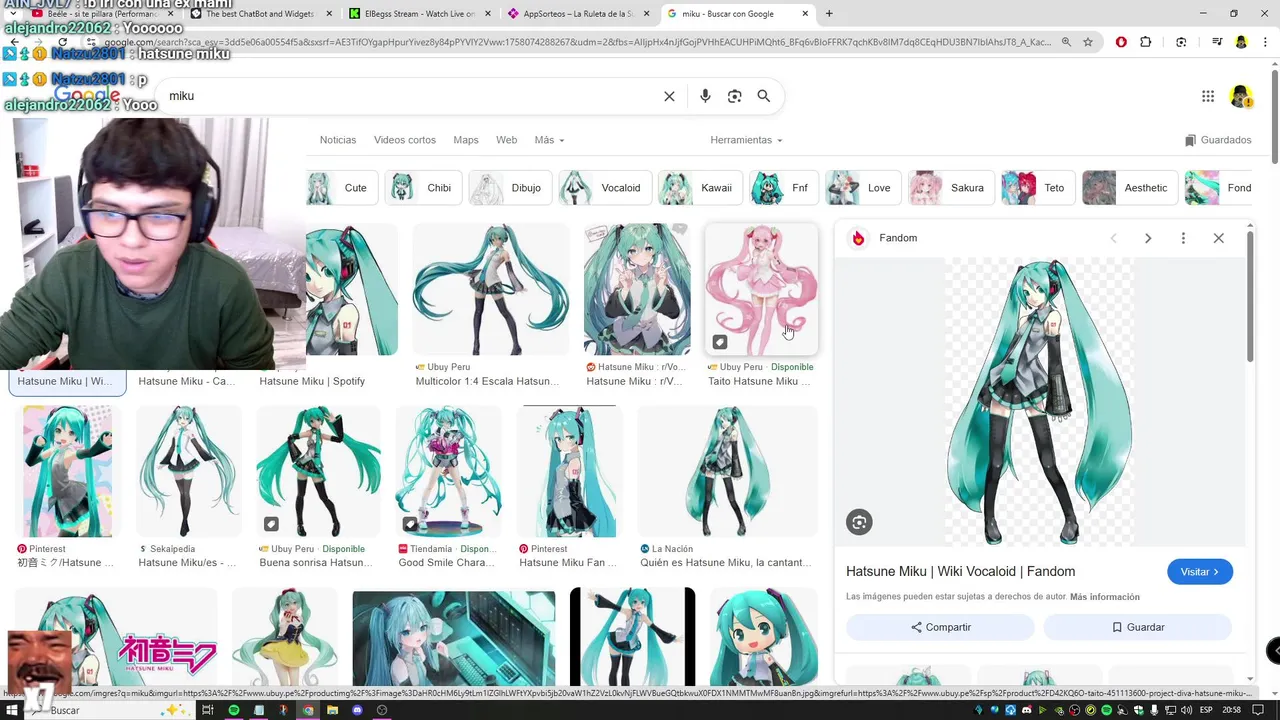Open new browser tab plus button

pyautogui.click(x=829, y=14)
